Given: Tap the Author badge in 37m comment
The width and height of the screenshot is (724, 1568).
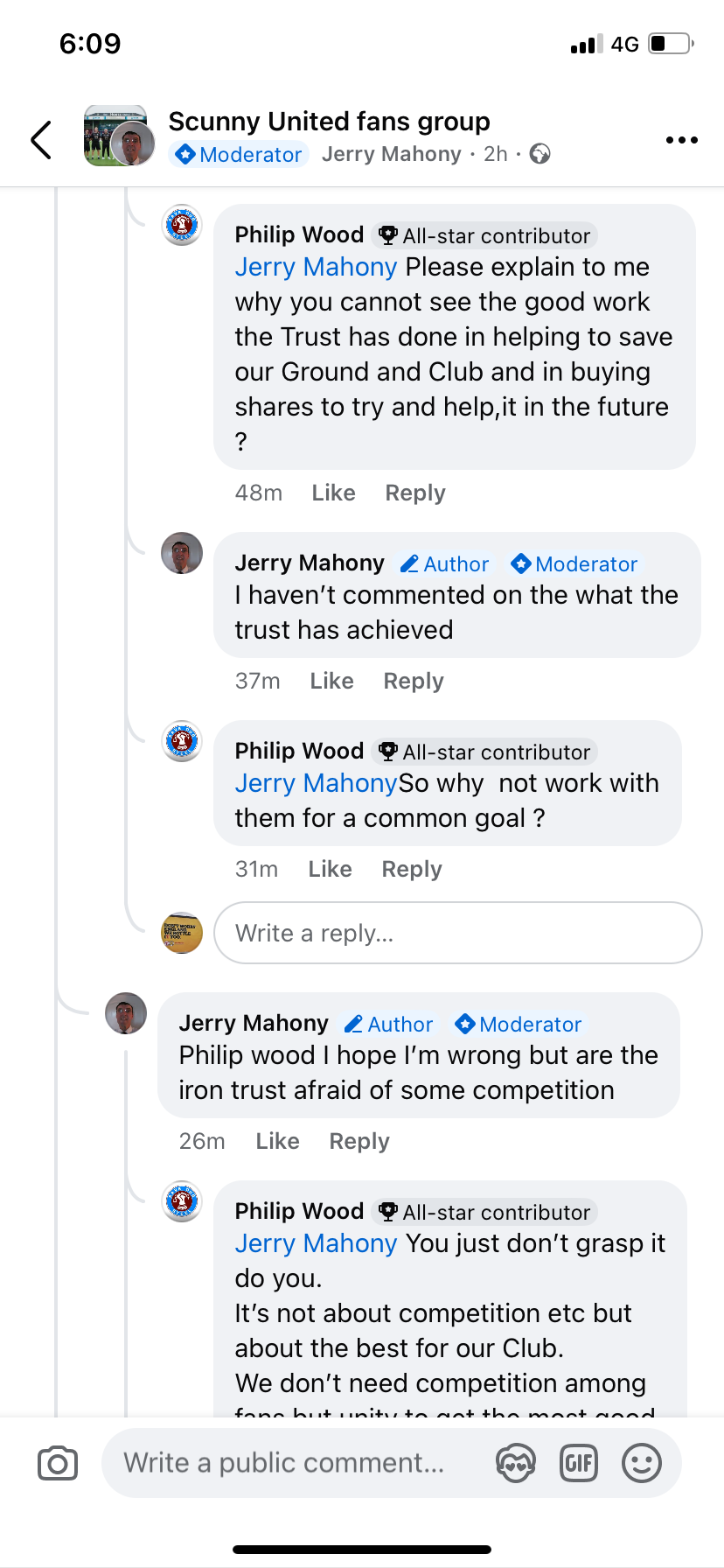Looking at the screenshot, I should [445, 564].
